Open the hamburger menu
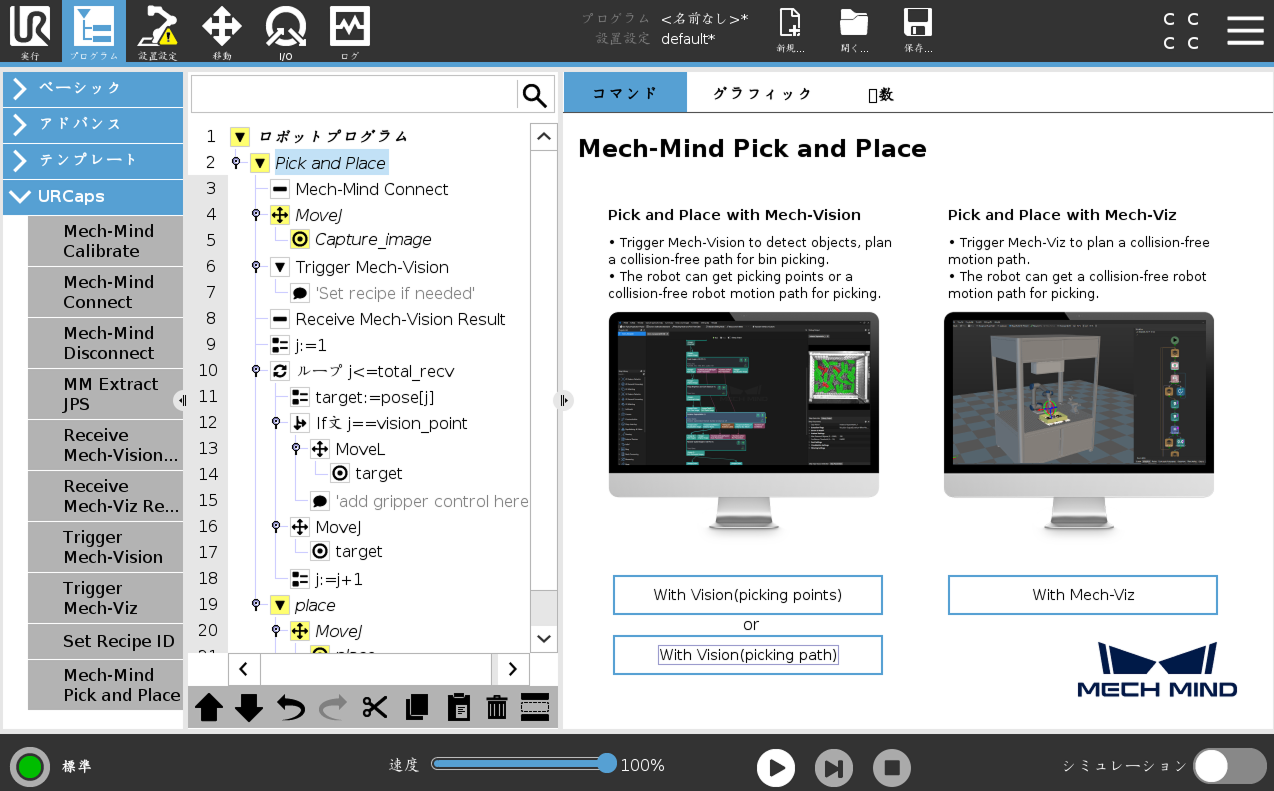Image resolution: width=1274 pixels, height=791 pixels. click(x=1245, y=31)
